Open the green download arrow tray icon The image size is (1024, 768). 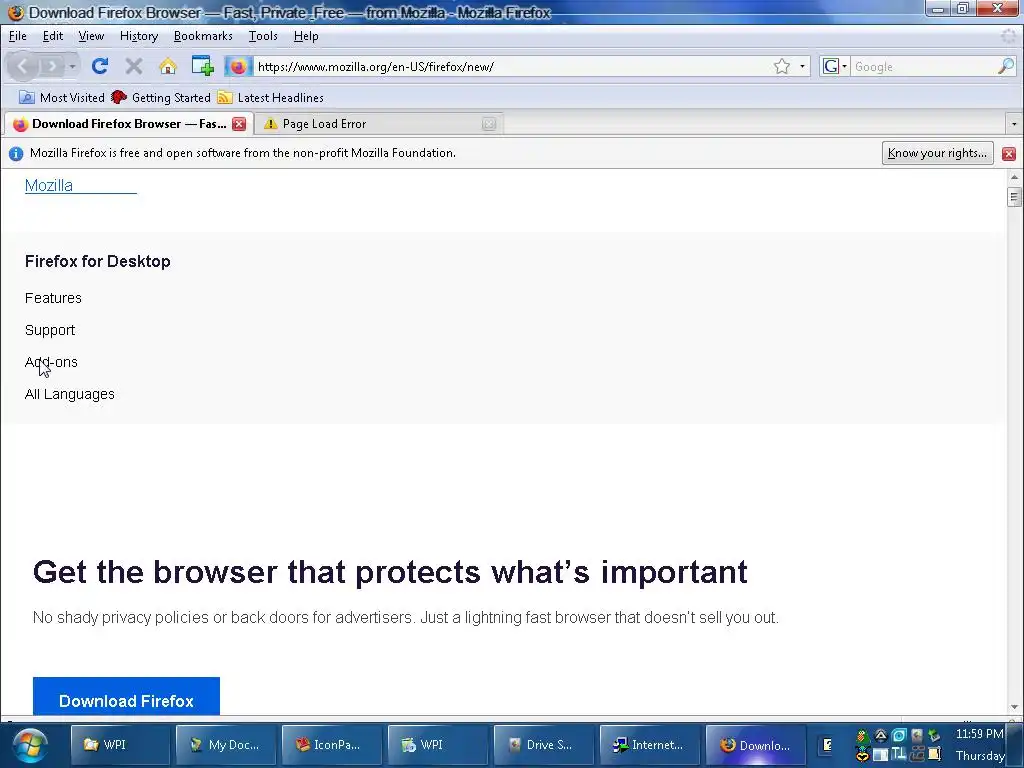pos(934,735)
